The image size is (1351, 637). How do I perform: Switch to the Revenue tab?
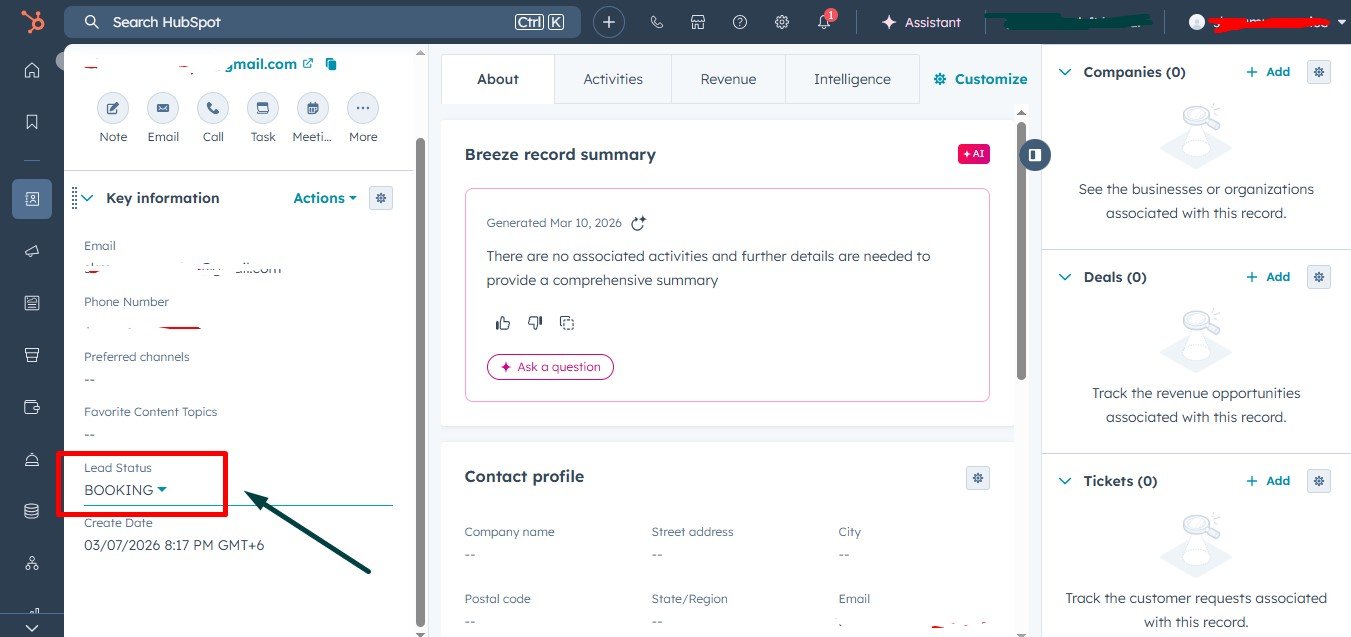(728, 79)
